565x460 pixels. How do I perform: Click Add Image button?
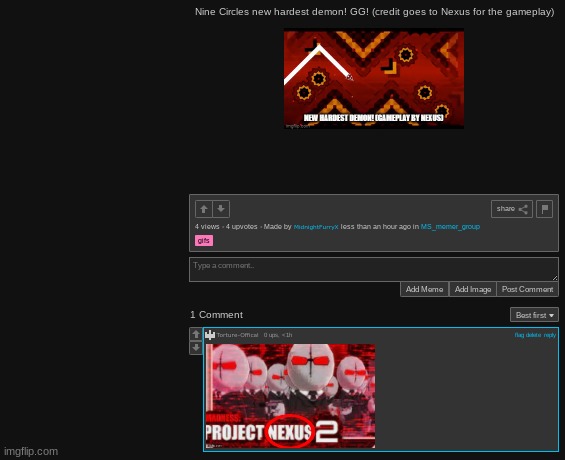point(473,289)
